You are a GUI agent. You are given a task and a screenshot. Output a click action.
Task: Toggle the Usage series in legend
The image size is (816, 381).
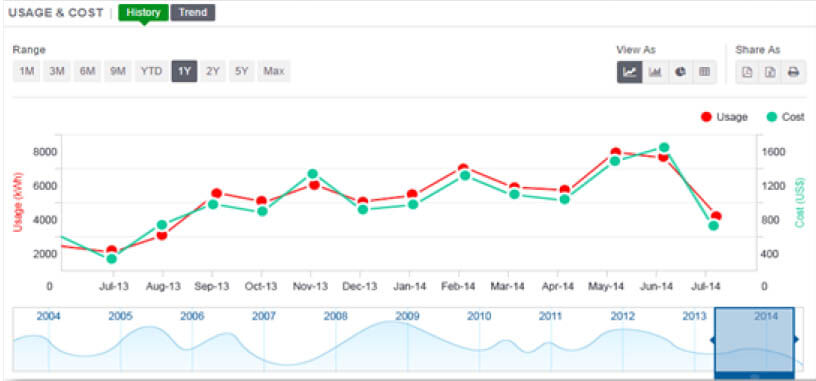(724, 117)
